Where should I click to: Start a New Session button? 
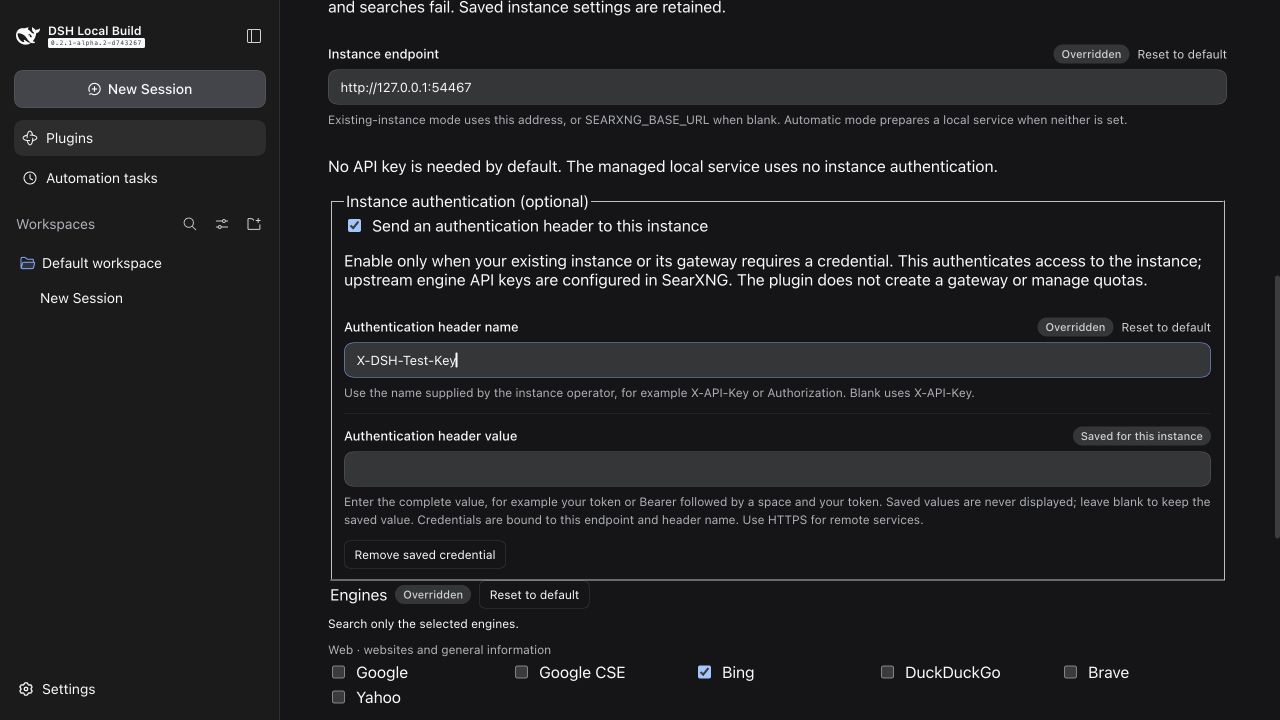tap(140, 89)
